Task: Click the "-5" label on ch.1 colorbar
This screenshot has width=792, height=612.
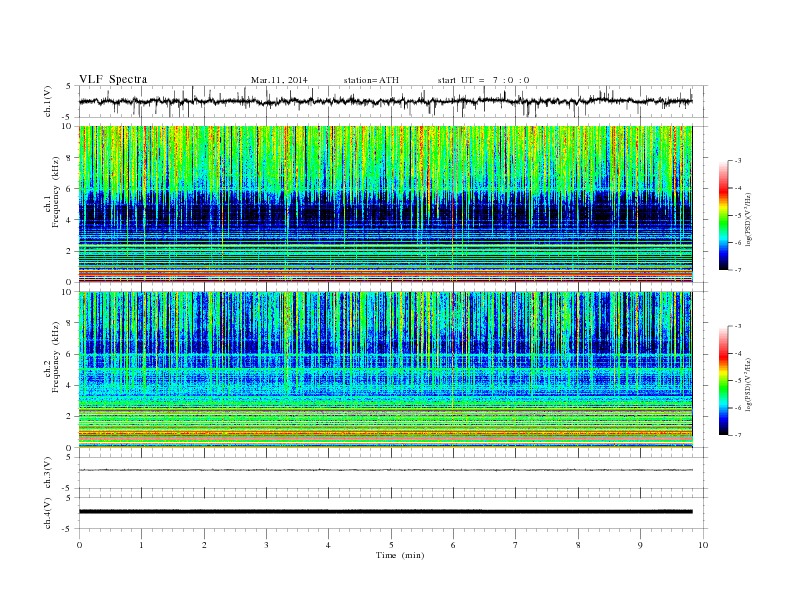Action: [x=738, y=216]
